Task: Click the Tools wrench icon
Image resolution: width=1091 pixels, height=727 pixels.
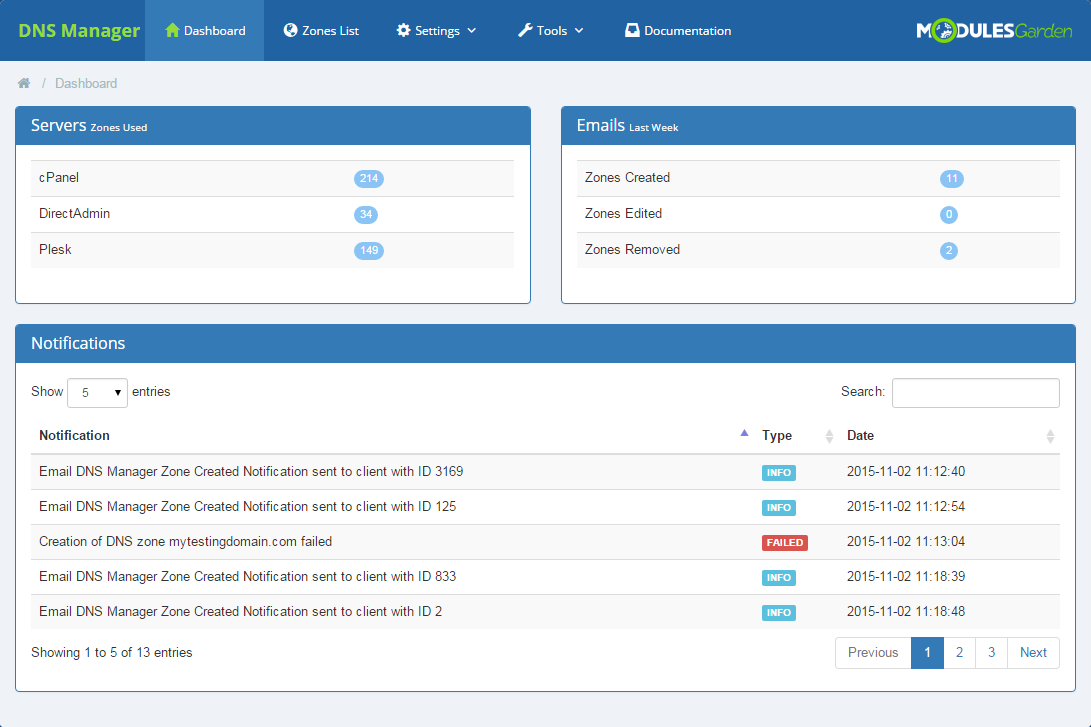Action: (525, 30)
